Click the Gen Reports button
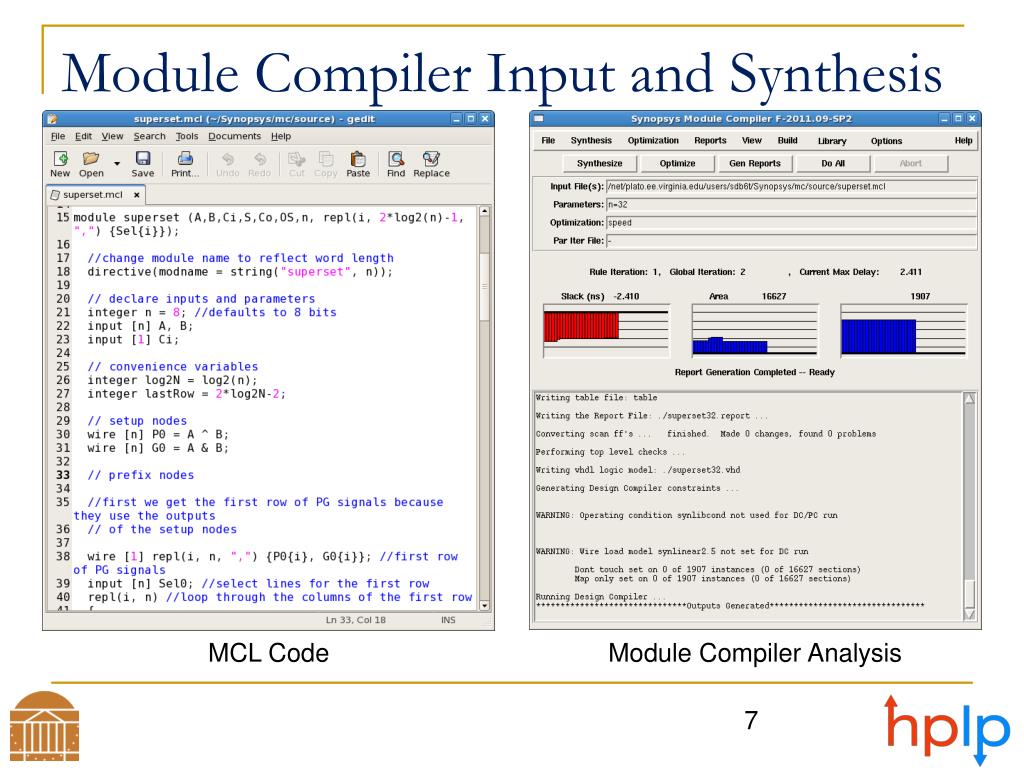 [755, 163]
